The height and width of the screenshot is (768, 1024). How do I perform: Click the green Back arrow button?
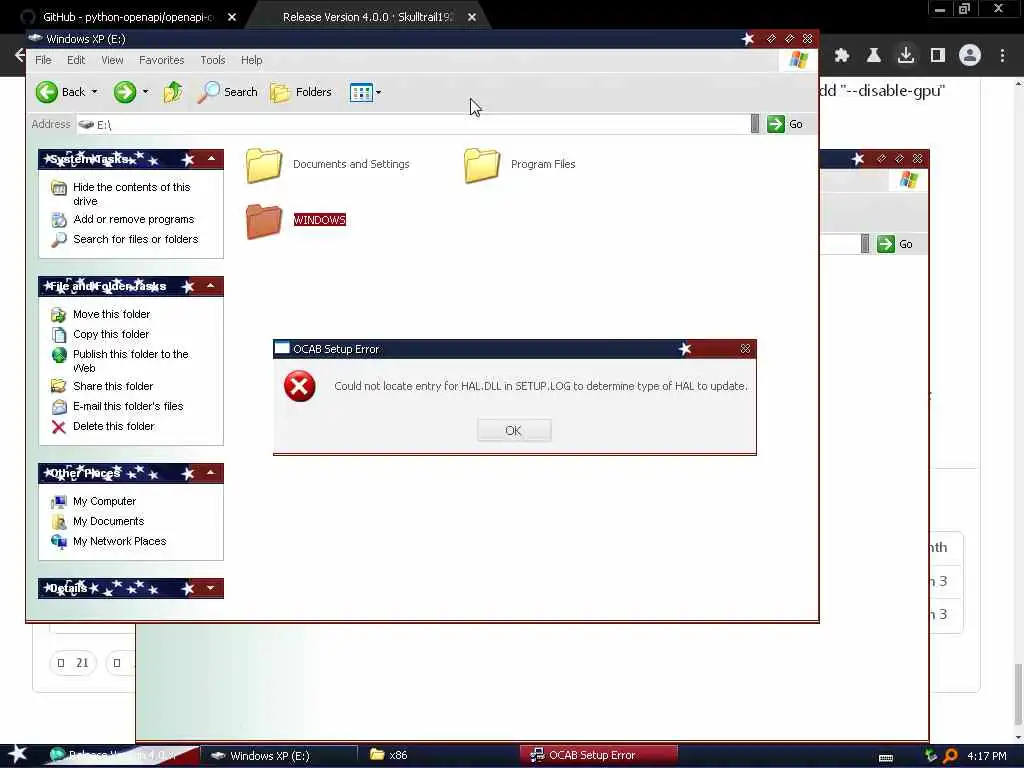click(47, 92)
